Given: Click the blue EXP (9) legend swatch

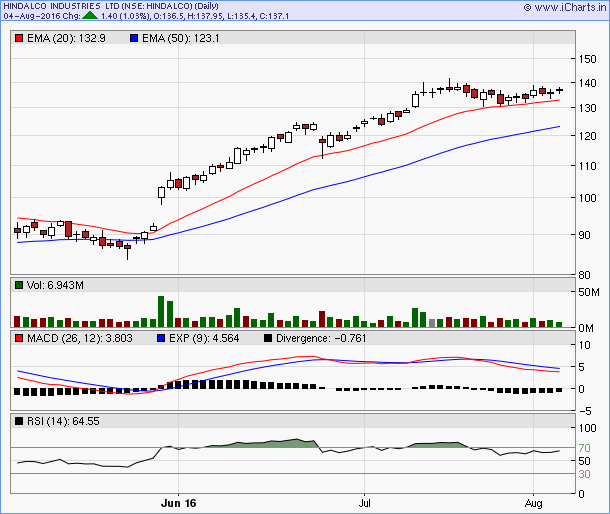Looking at the screenshot, I should coord(161,339).
